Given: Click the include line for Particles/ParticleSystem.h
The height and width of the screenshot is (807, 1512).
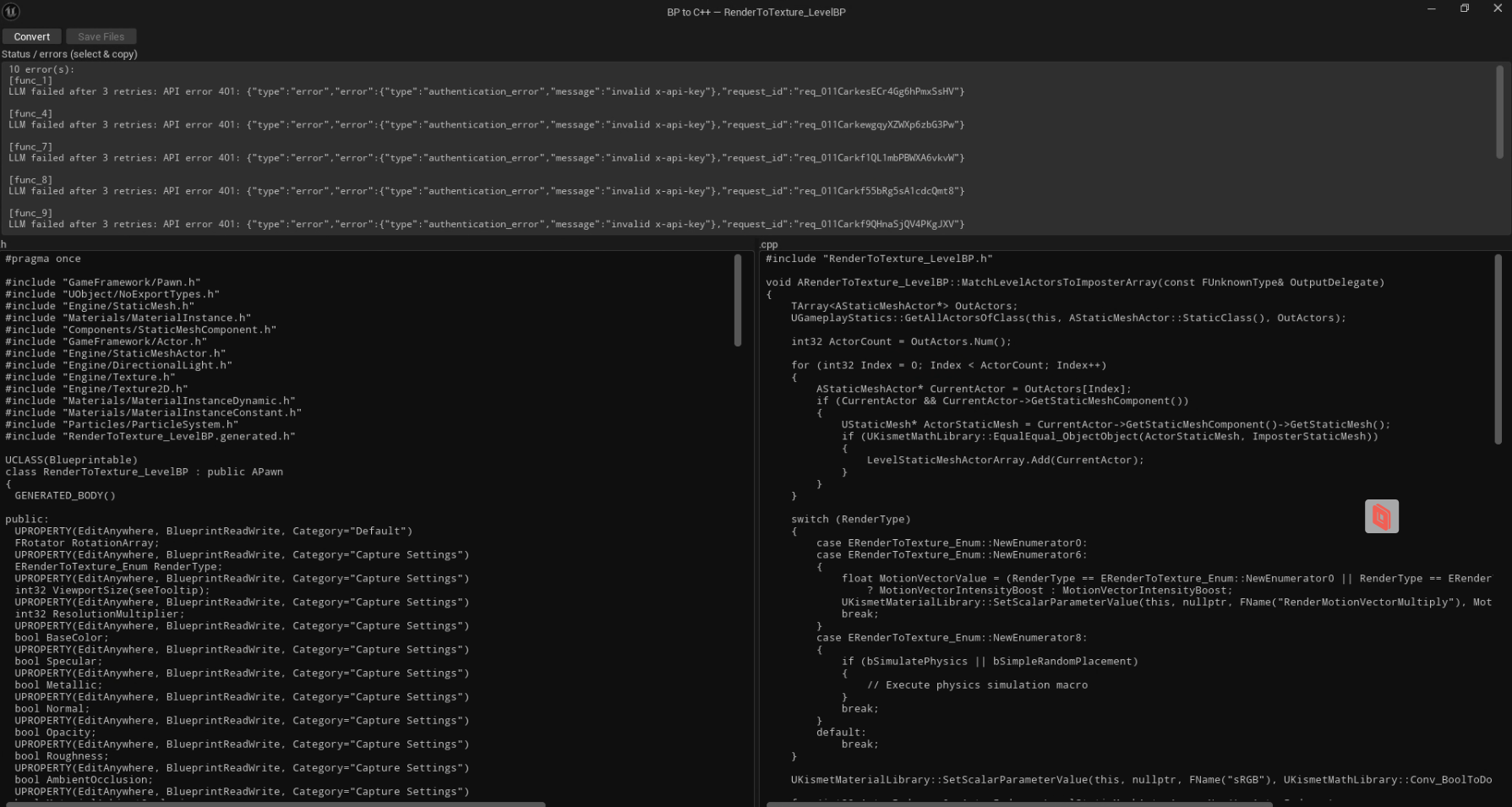Looking at the screenshot, I should [x=122, y=424].
